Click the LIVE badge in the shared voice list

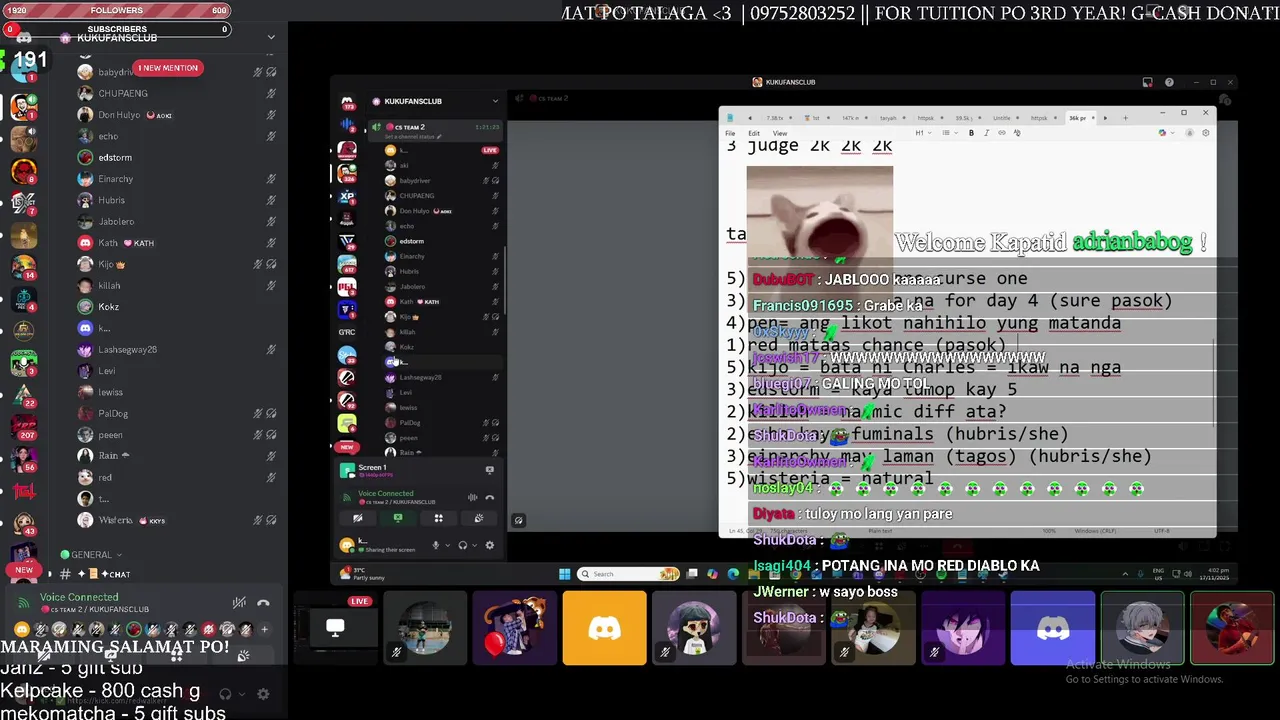(x=490, y=150)
